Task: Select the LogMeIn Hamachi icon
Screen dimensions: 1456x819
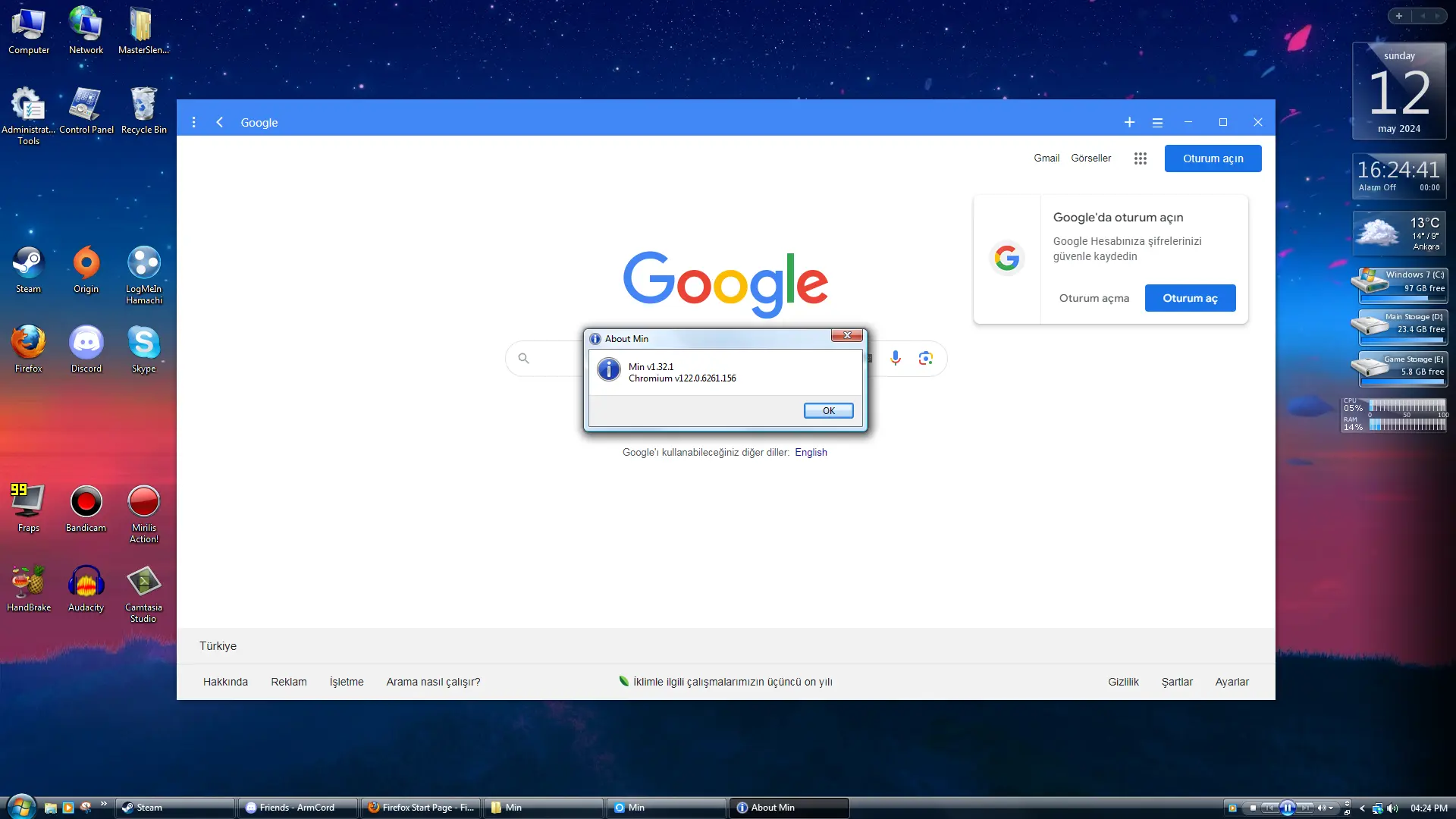Action: pyautogui.click(x=143, y=275)
